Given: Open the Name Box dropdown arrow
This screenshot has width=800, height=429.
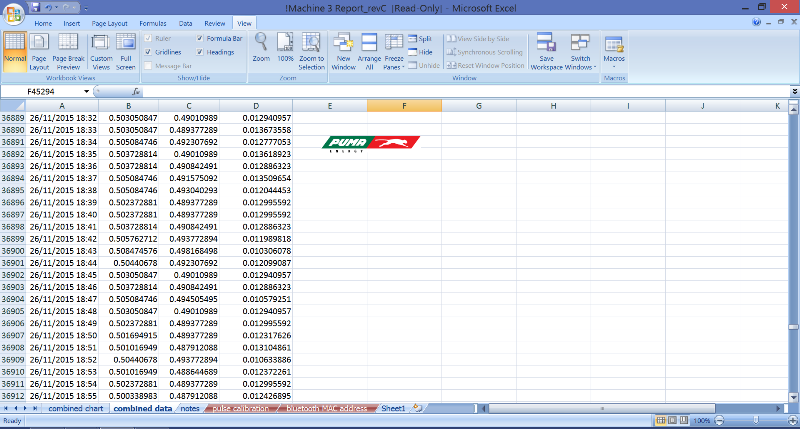Looking at the screenshot, I should click(x=86, y=92).
